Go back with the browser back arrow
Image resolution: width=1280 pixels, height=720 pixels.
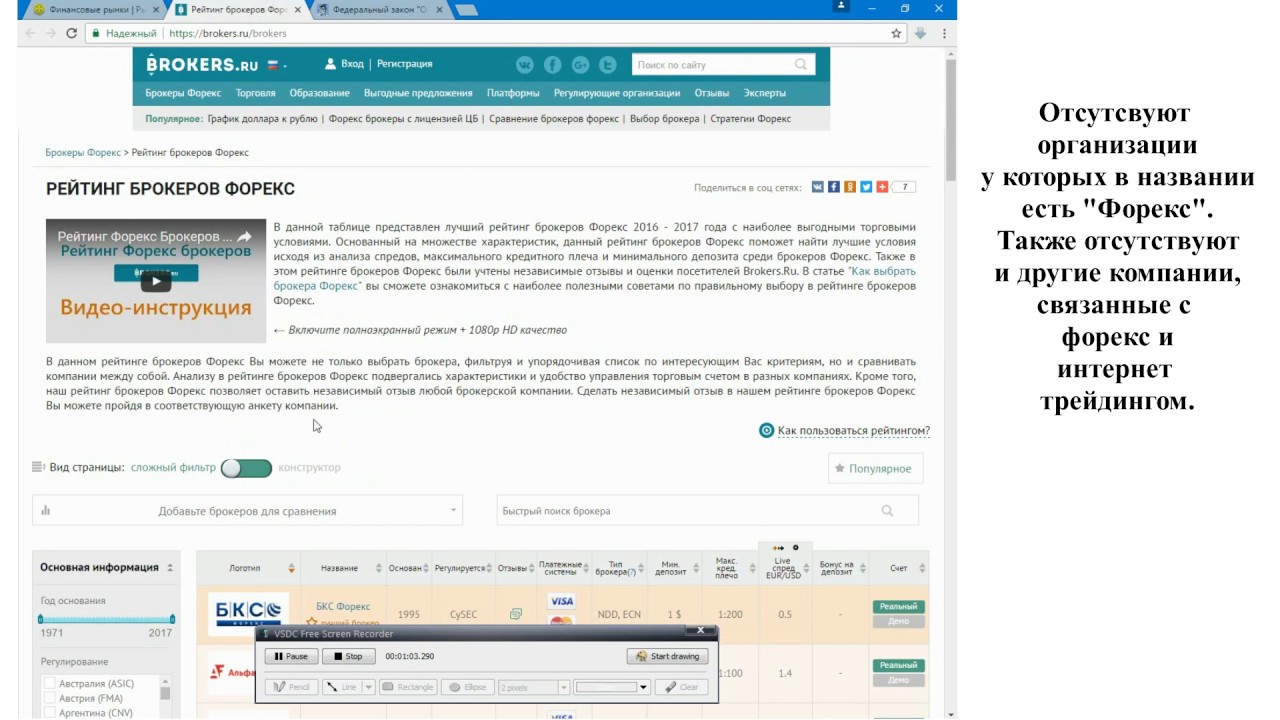29,33
